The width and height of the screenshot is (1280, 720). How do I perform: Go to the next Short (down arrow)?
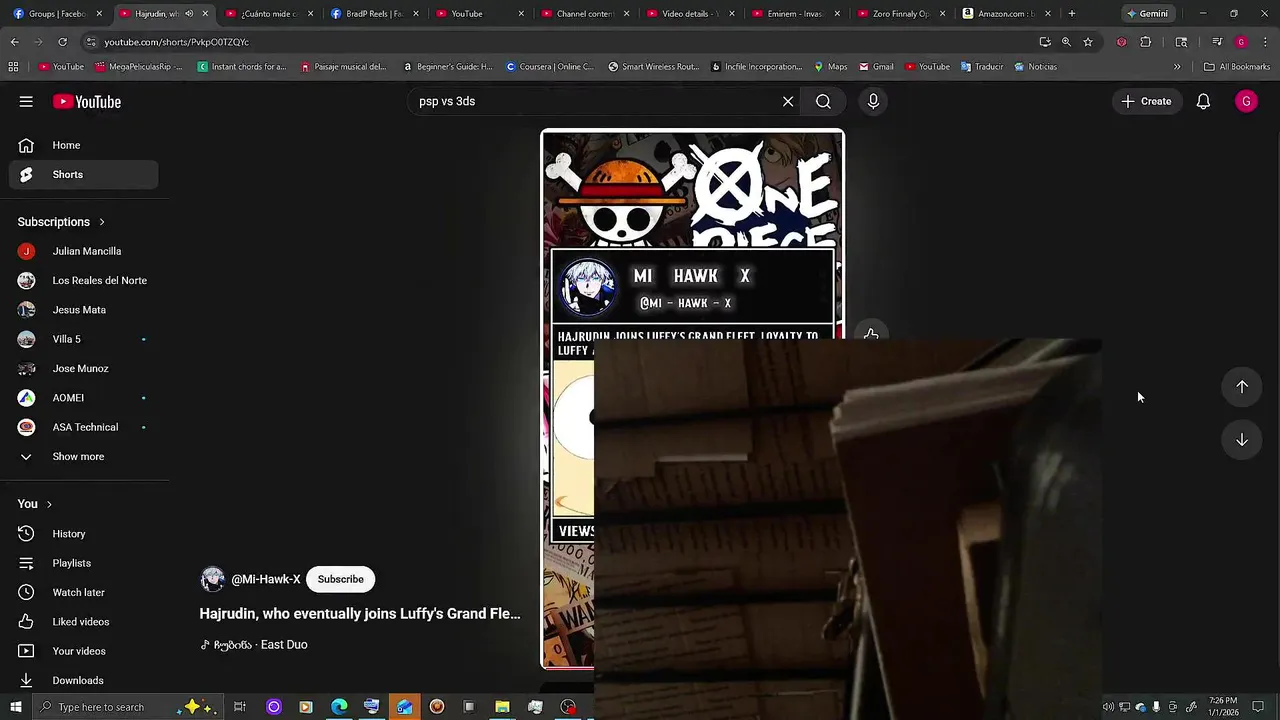1241,440
